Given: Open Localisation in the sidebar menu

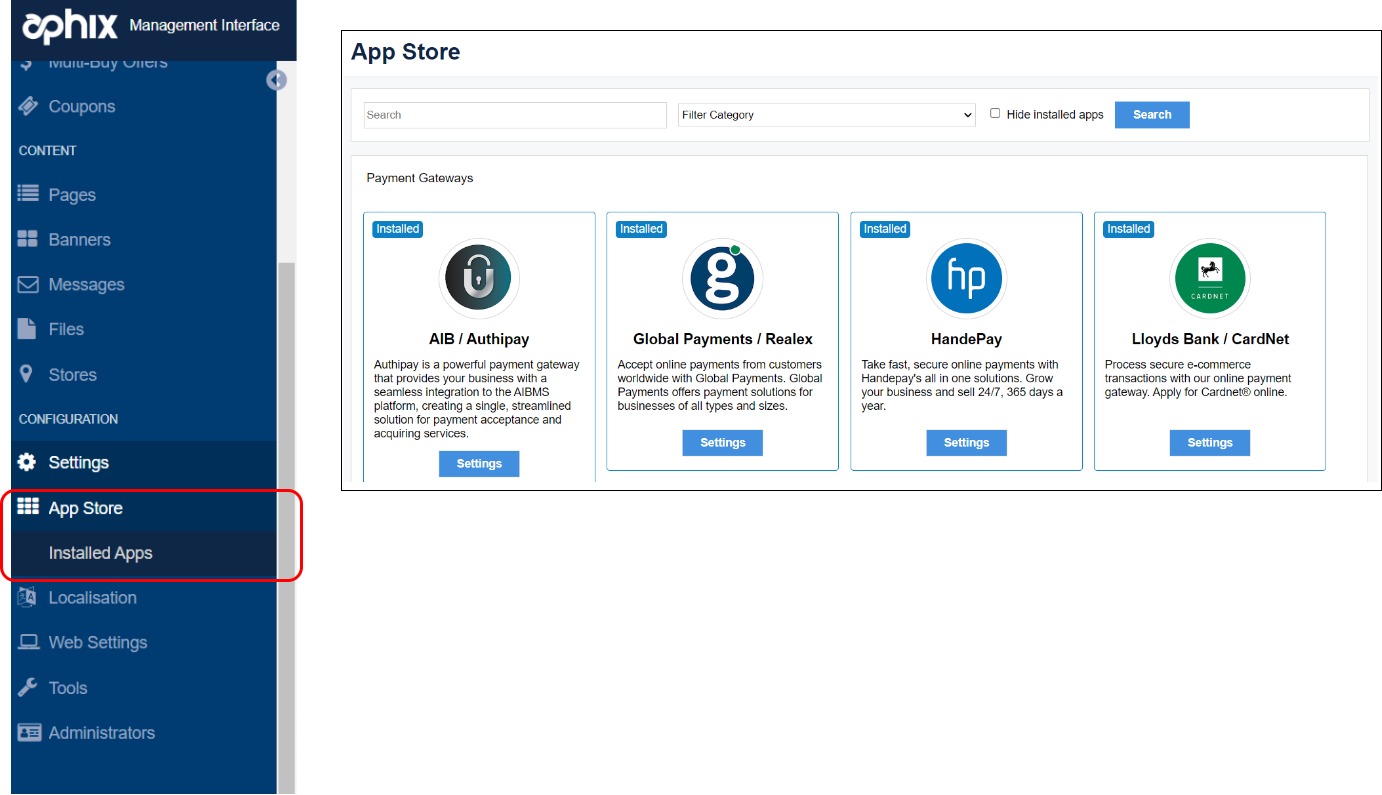Looking at the screenshot, I should (92, 598).
